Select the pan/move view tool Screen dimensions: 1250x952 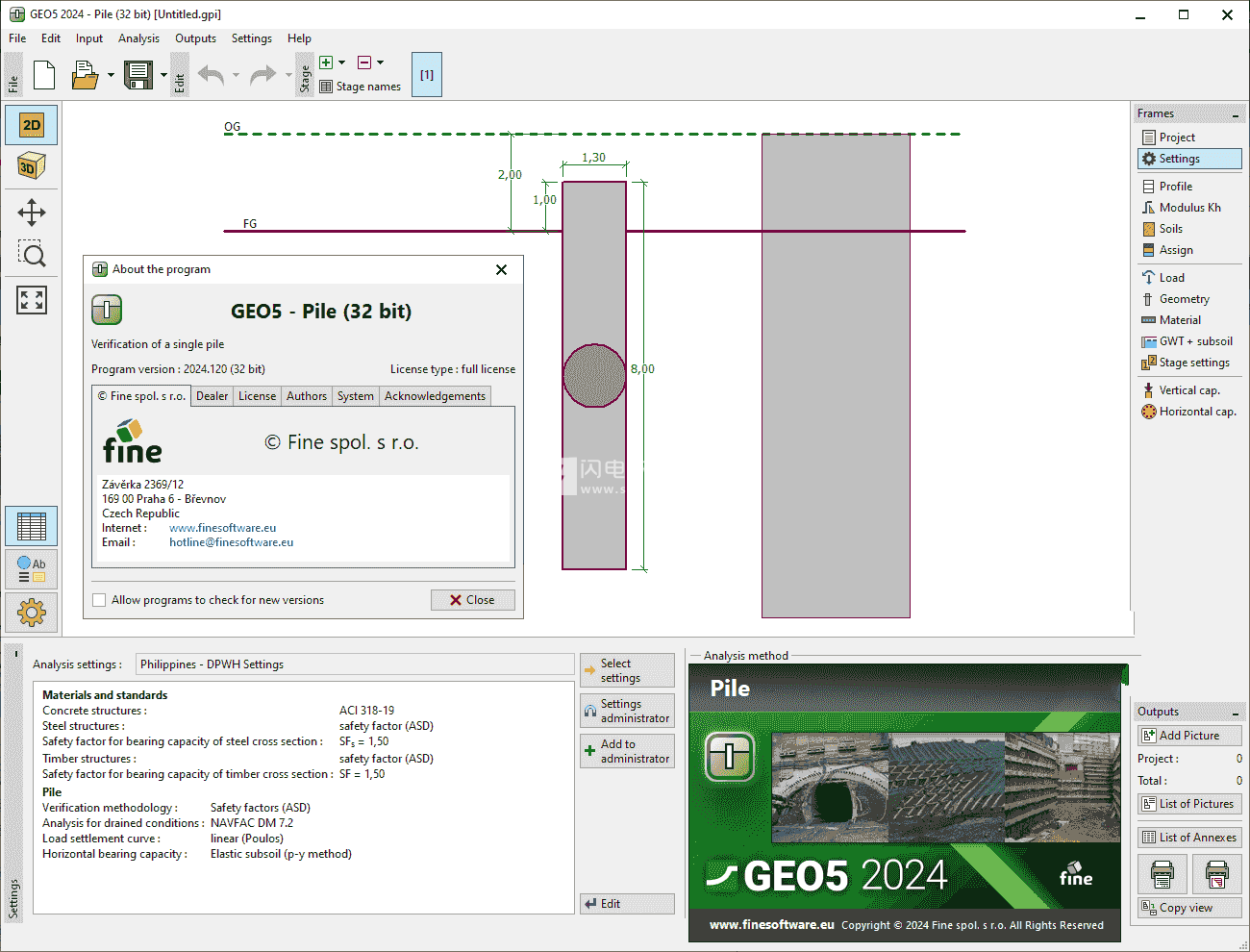coord(32,213)
